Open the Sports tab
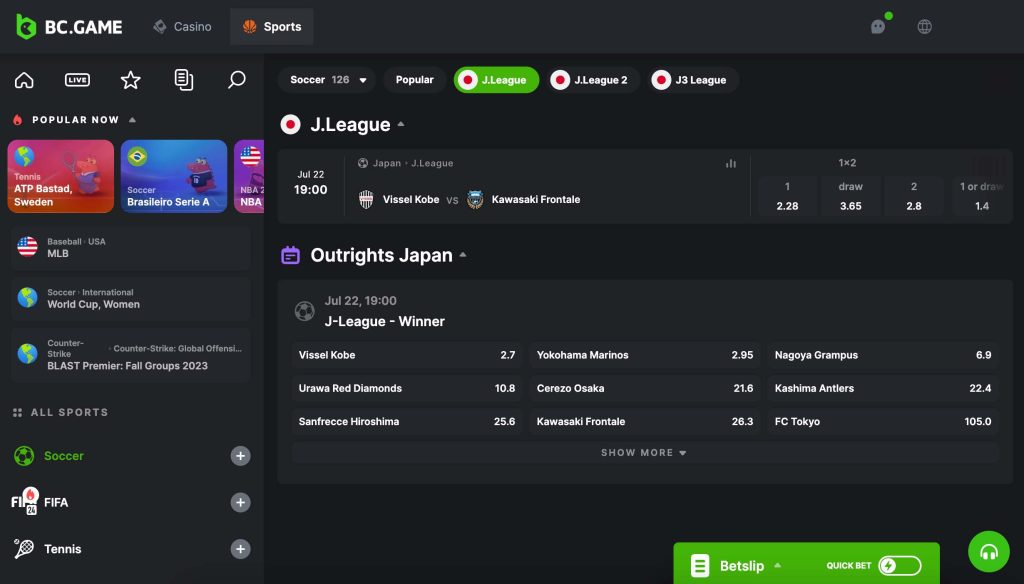This screenshot has height=584, width=1024. click(272, 27)
